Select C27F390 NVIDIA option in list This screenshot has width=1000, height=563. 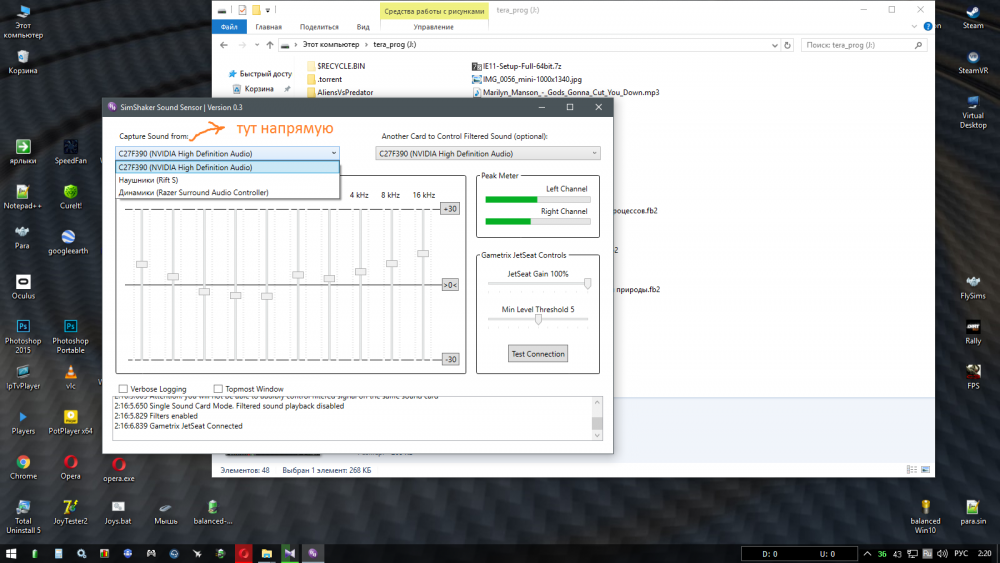[227, 167]
